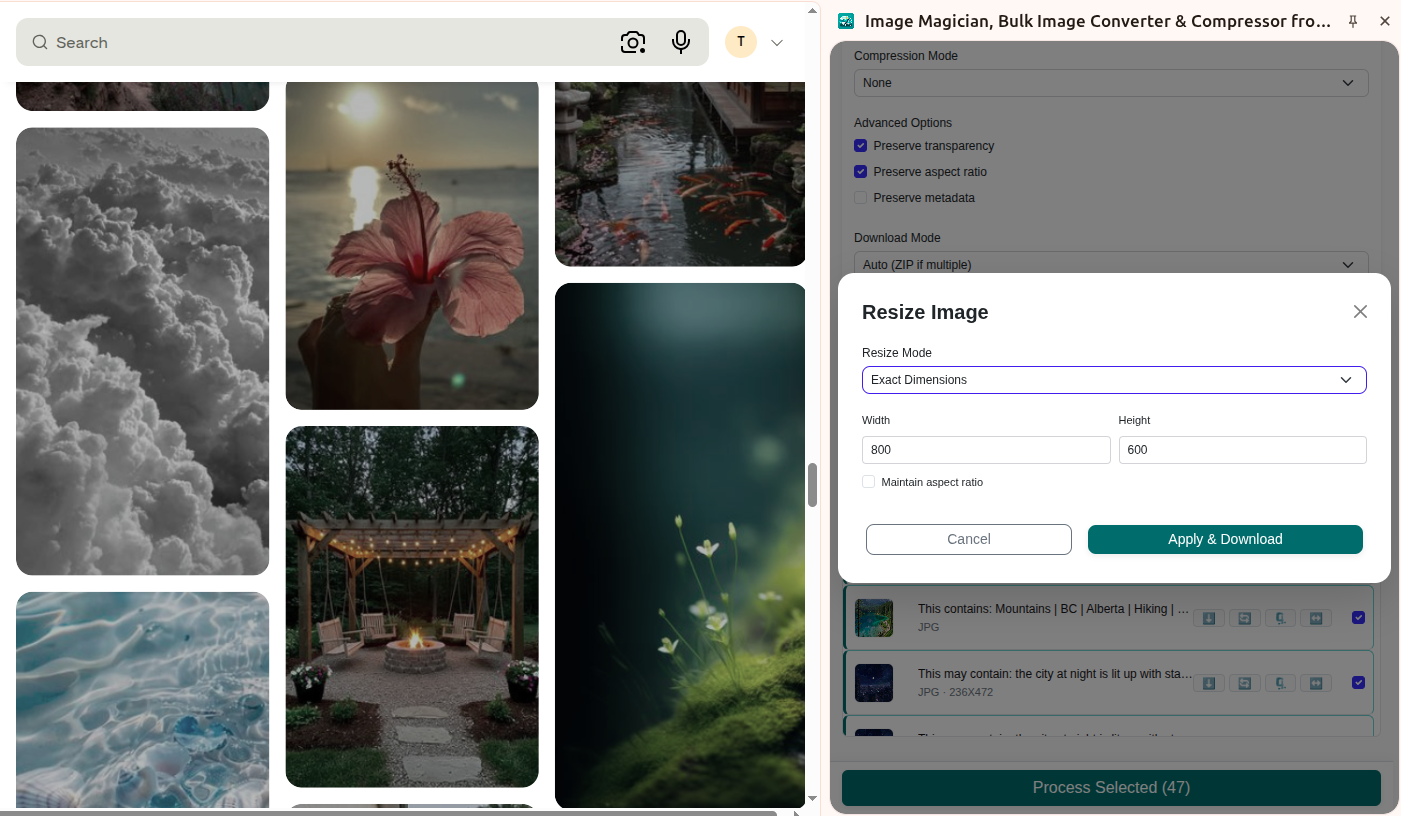Open the Download Mode dropdown
Viewport: 1401px width, 816px height.
pyautogui.click(x=1111, y=264)
